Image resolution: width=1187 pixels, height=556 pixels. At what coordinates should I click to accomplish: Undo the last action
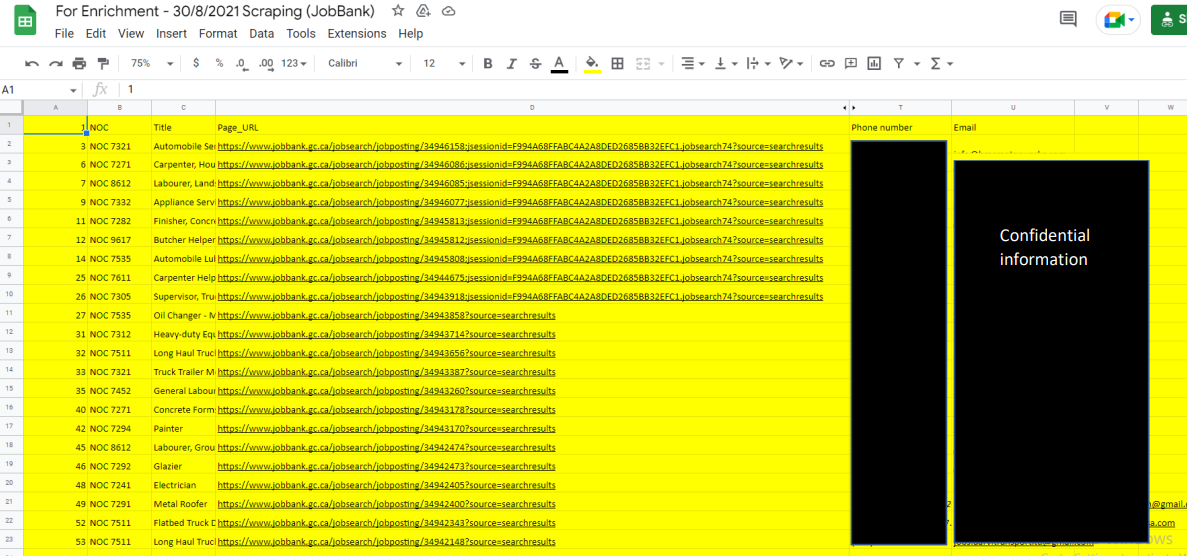32,64
